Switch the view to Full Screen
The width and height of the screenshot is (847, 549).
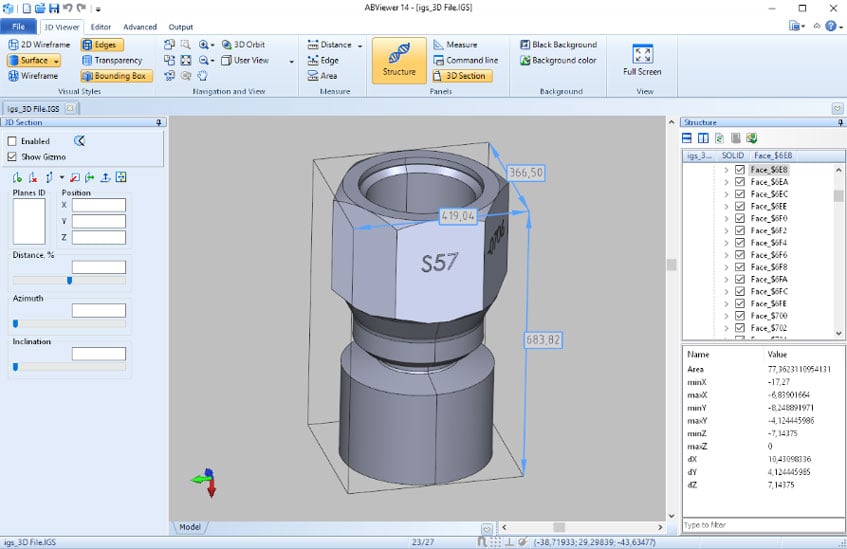(x=642, y=60)
